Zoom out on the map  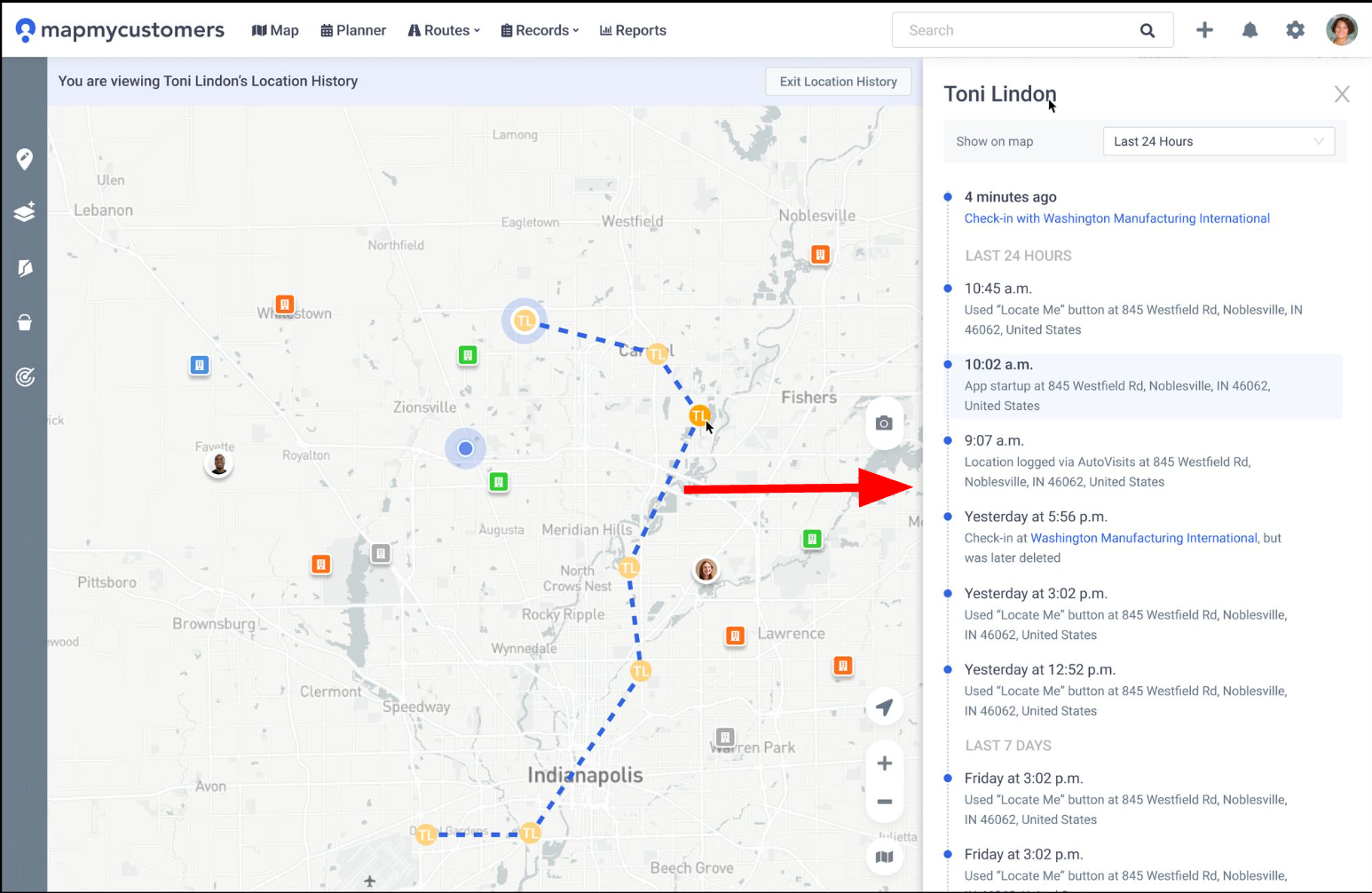tap(885, 802)
